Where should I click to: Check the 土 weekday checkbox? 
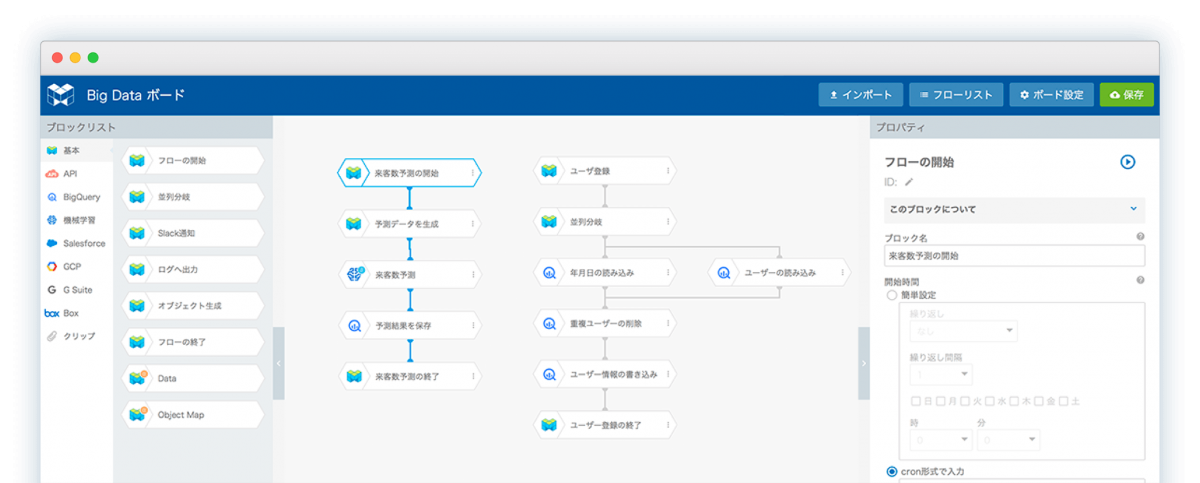pos(1064,401)
